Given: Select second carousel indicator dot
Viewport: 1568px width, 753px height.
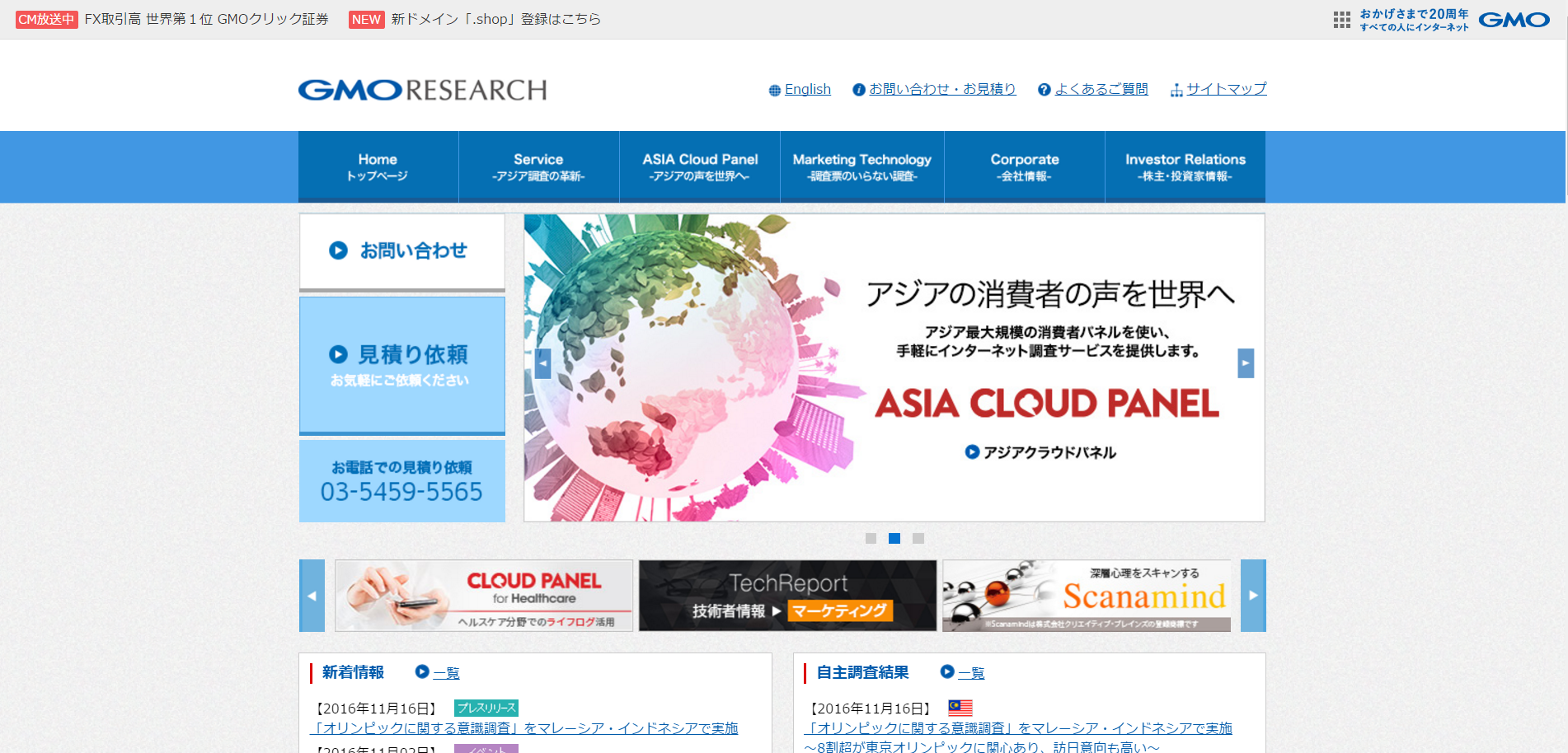Looking at the screenshot, I should click(894, 538).
